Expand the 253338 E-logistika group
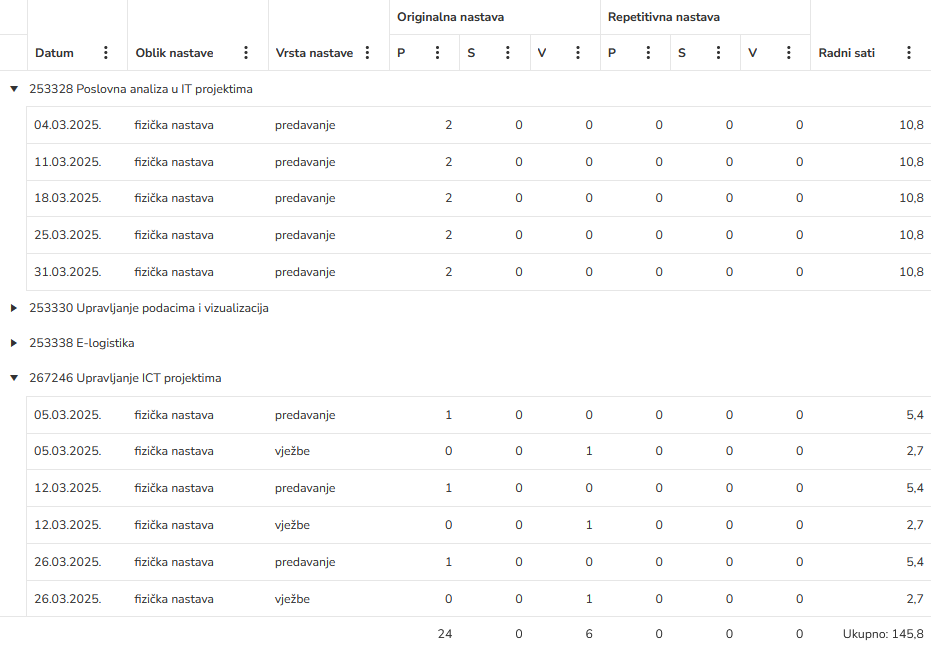The image size is (931, 650). coord(14,343)
